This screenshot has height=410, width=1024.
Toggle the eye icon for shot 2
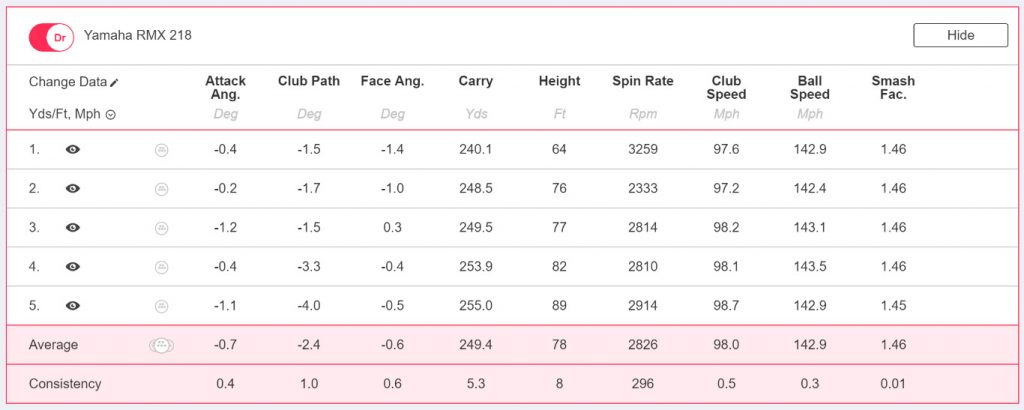[73, 189]
